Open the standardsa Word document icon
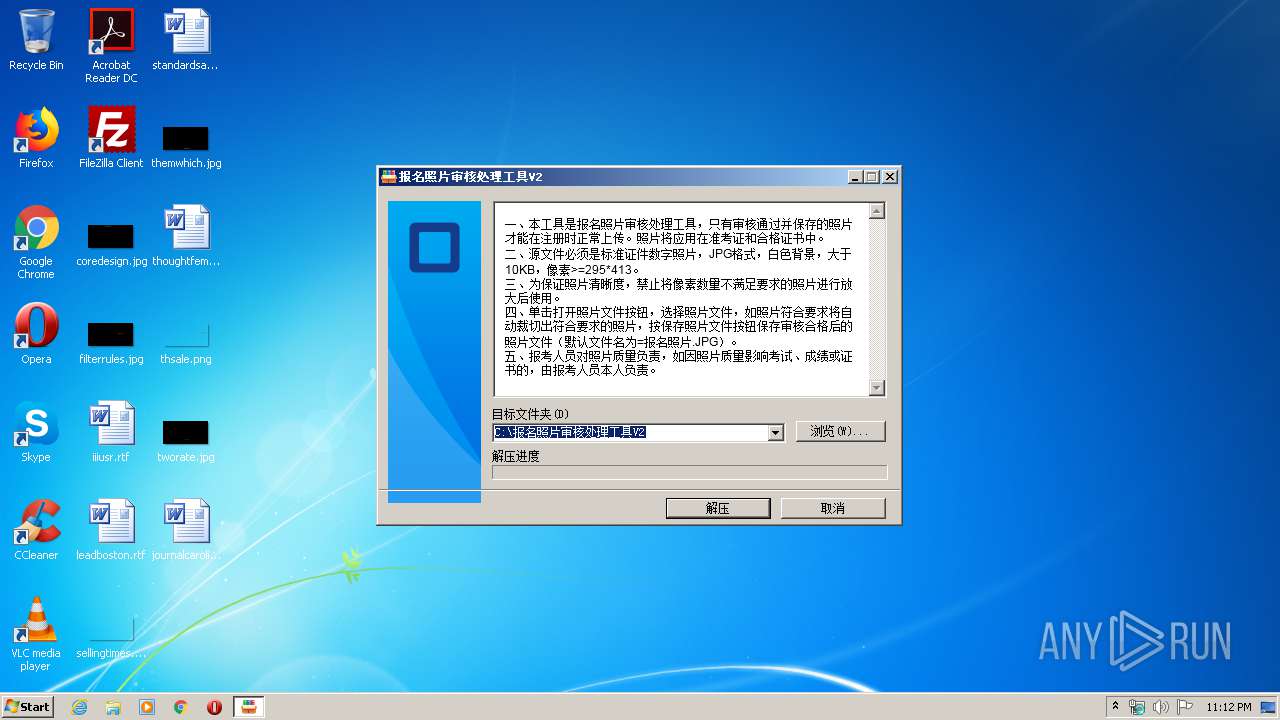Image resolution: width=1280 pixels, height=720 pixels. 186,40
